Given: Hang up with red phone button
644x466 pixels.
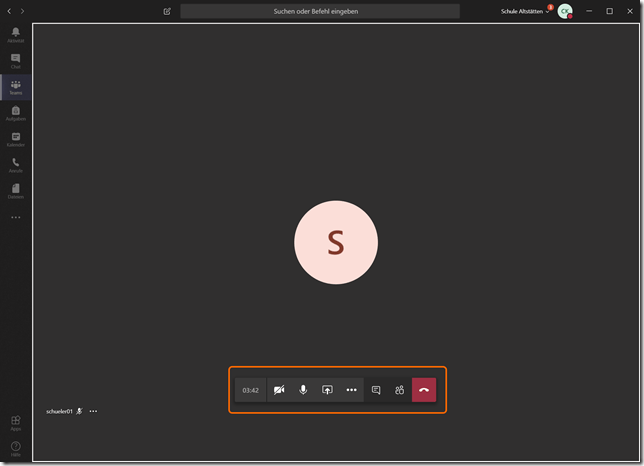Looking at the screenshot, I should 424,390.
